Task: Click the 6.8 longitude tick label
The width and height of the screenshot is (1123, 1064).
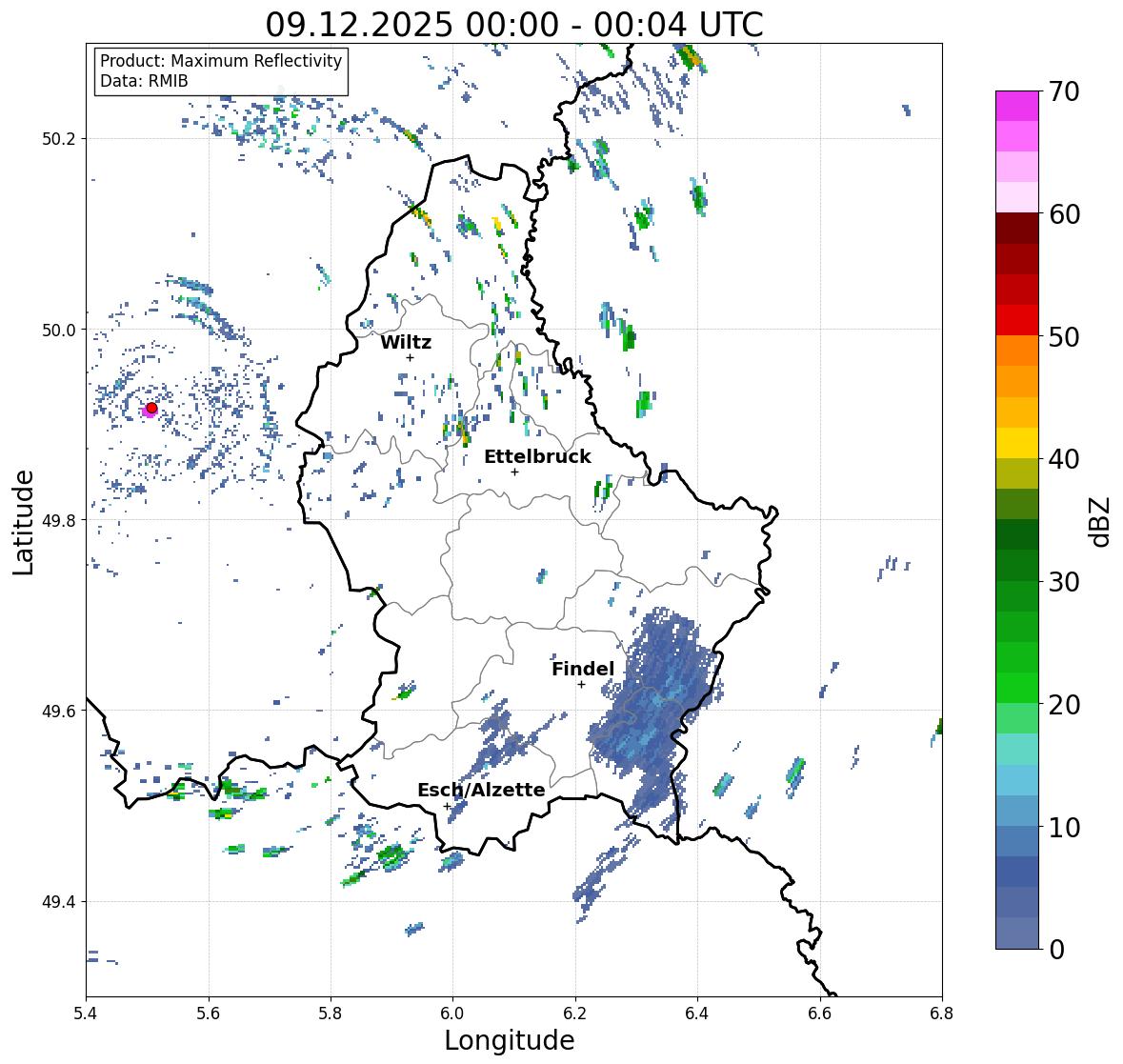Action: 942,1014
